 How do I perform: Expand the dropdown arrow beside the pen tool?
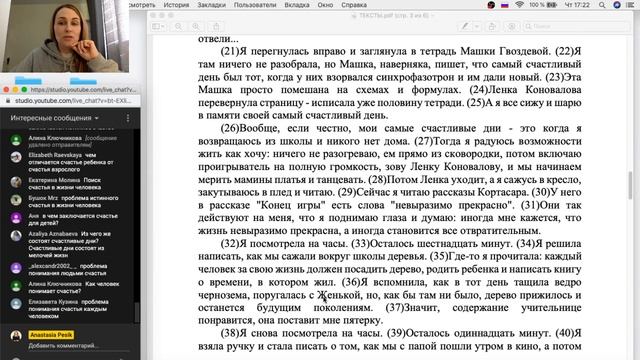(x=477, y=27)
